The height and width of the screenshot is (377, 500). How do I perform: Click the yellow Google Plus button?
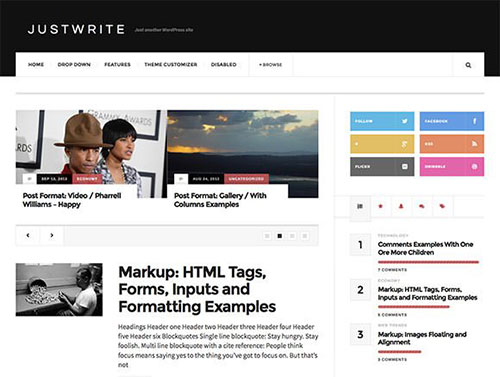click(x=382, y=144)
